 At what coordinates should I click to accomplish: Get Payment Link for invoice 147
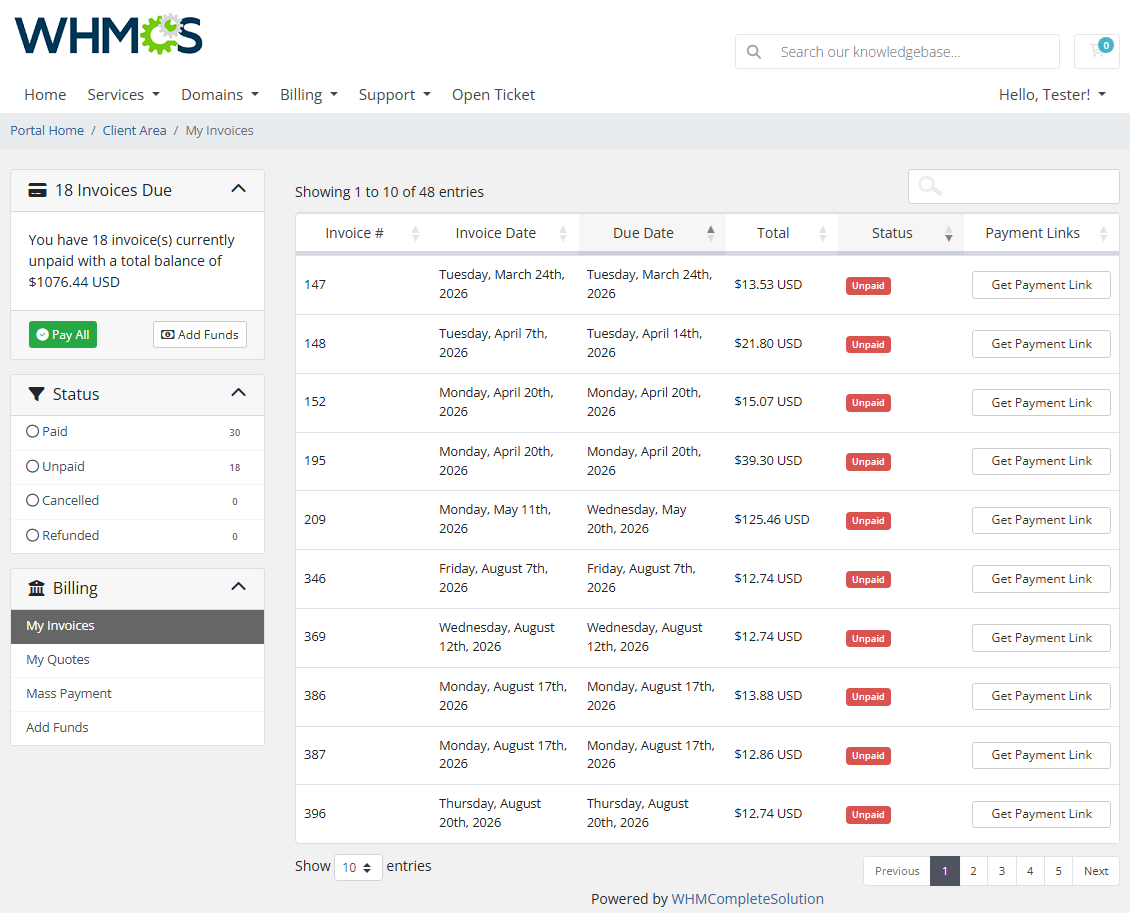point(1041,285)
